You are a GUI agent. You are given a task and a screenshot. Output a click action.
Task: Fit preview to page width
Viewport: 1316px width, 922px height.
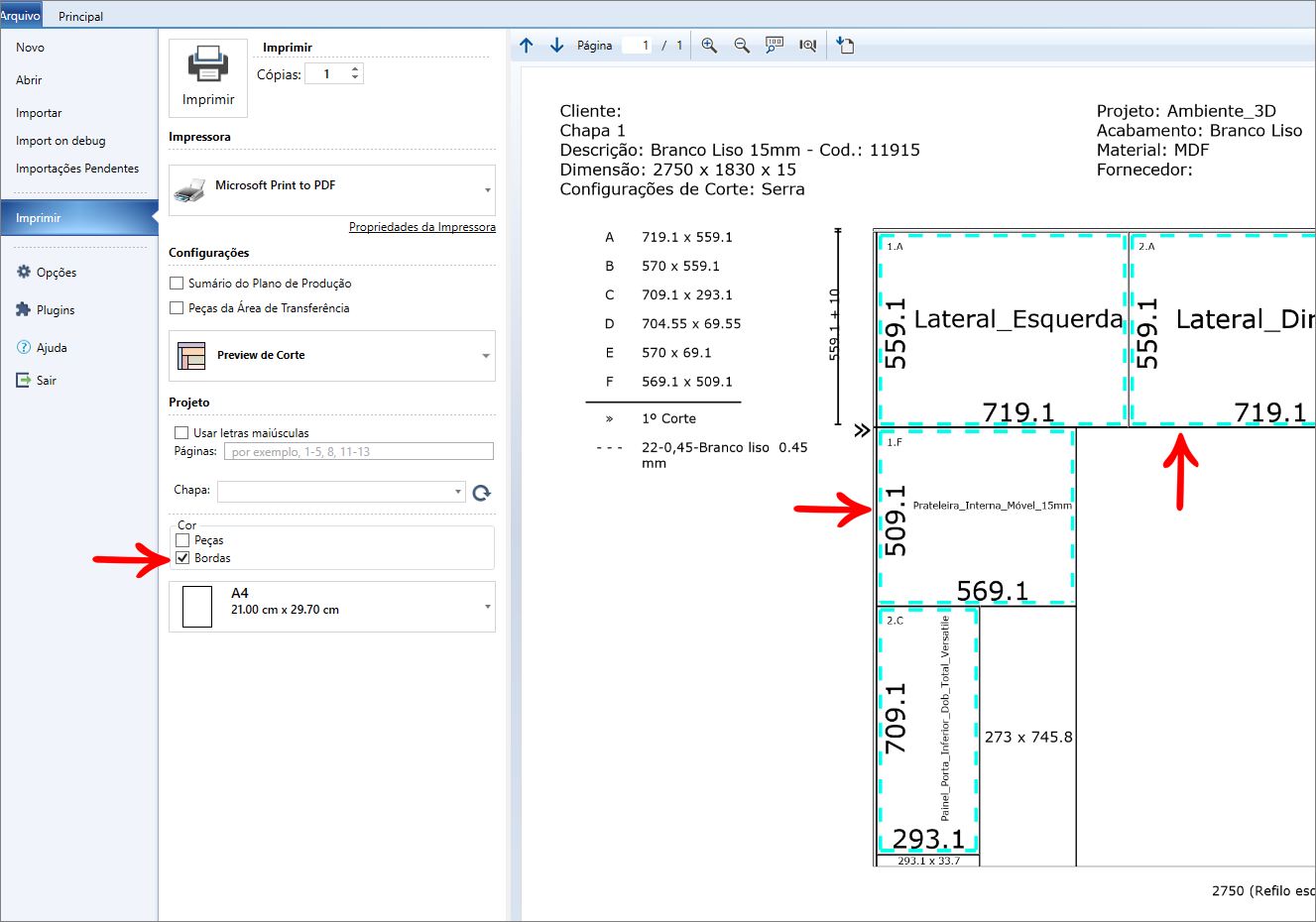coord(808,46)
